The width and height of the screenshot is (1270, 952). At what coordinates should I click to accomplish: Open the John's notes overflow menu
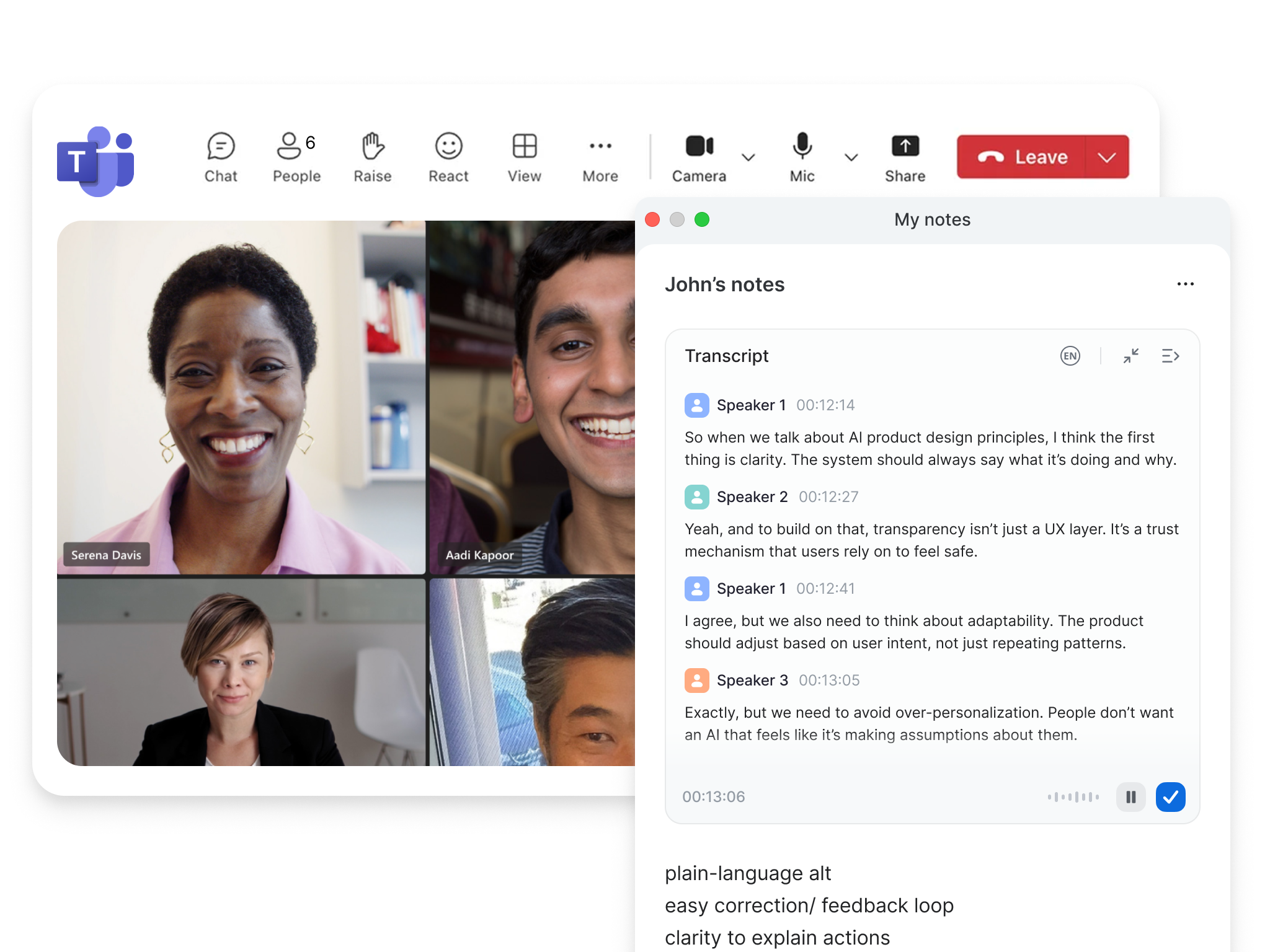pyautogui.click(x=1185, y=284)
